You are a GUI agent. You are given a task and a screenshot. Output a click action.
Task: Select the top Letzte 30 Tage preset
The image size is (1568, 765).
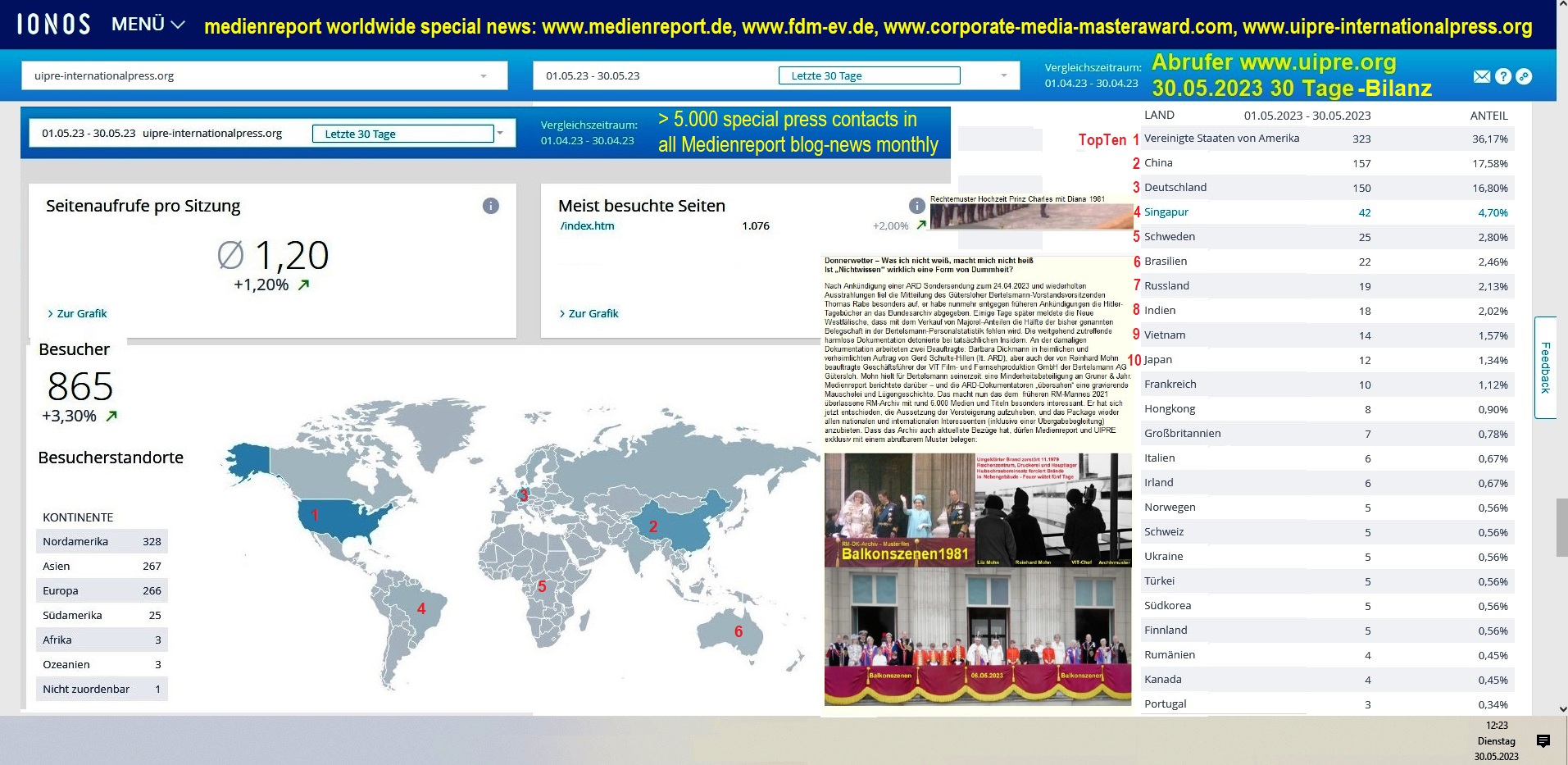click(868, 75)
